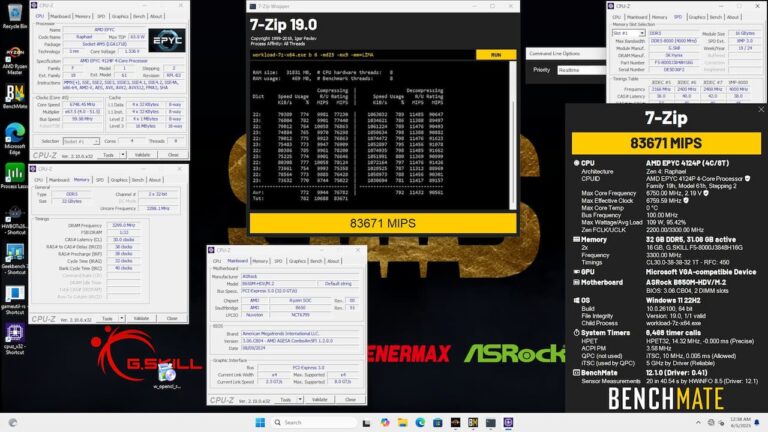Click Close in the EPYC CPU-Z window
This screenshot has height=432, width=768.
173,155
